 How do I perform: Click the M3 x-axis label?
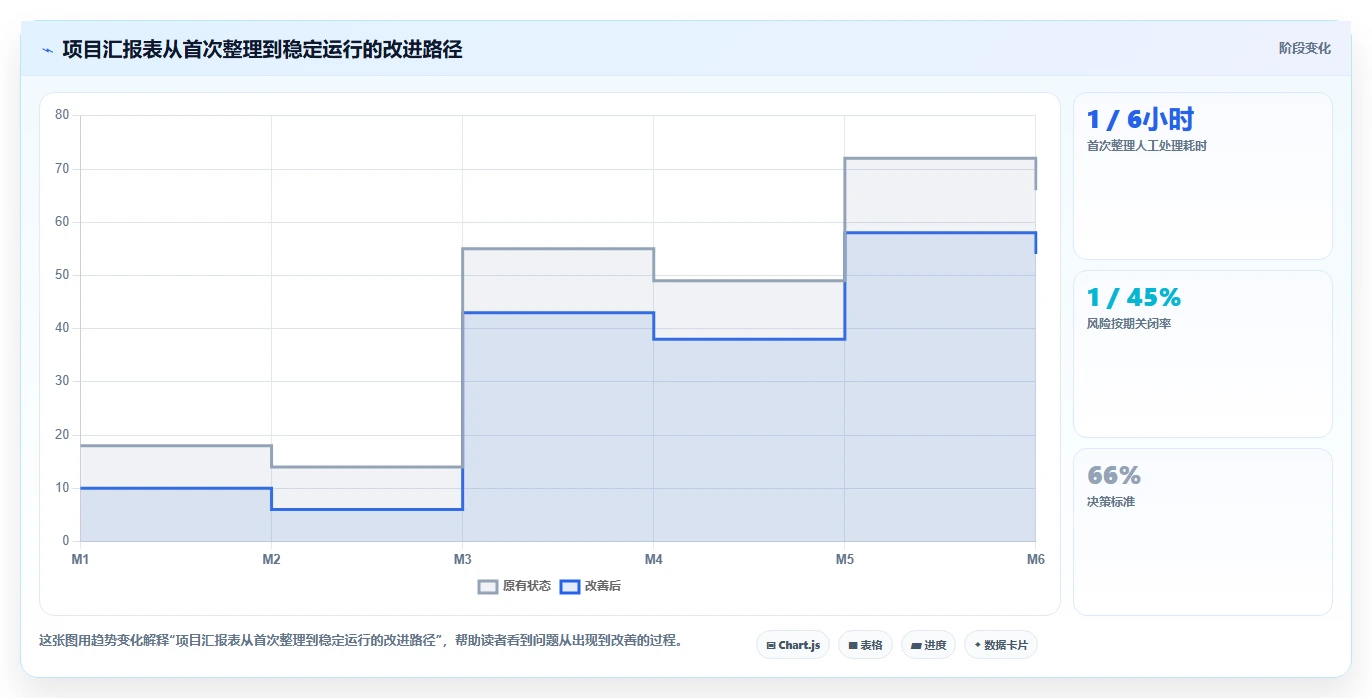[x=462, y=559]
